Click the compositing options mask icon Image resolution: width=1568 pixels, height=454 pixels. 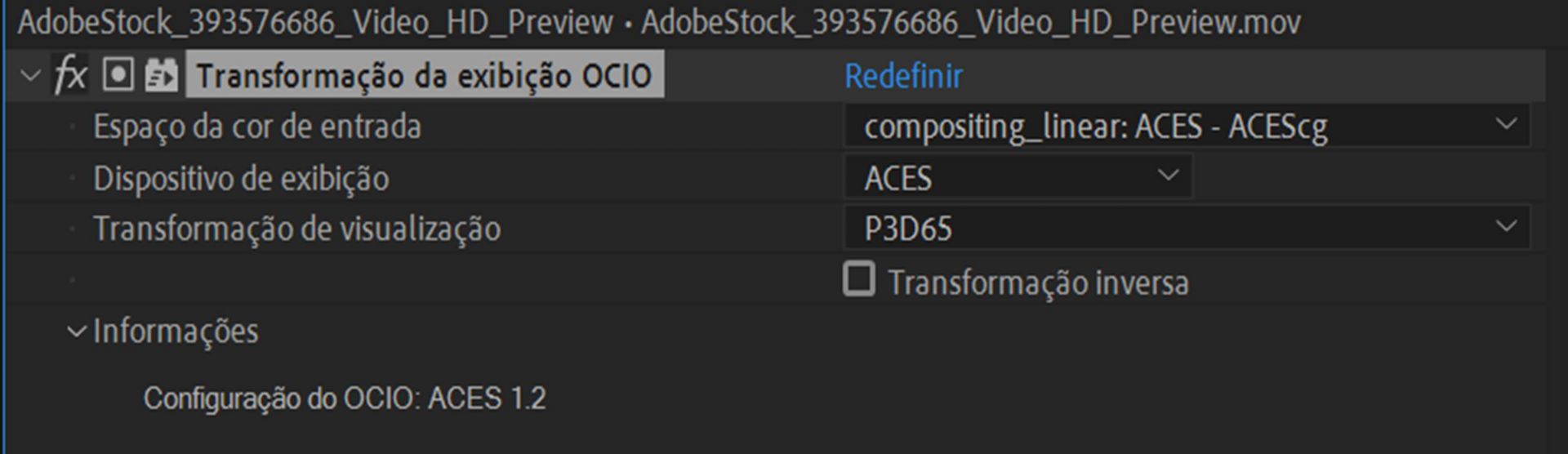[118, 76]
